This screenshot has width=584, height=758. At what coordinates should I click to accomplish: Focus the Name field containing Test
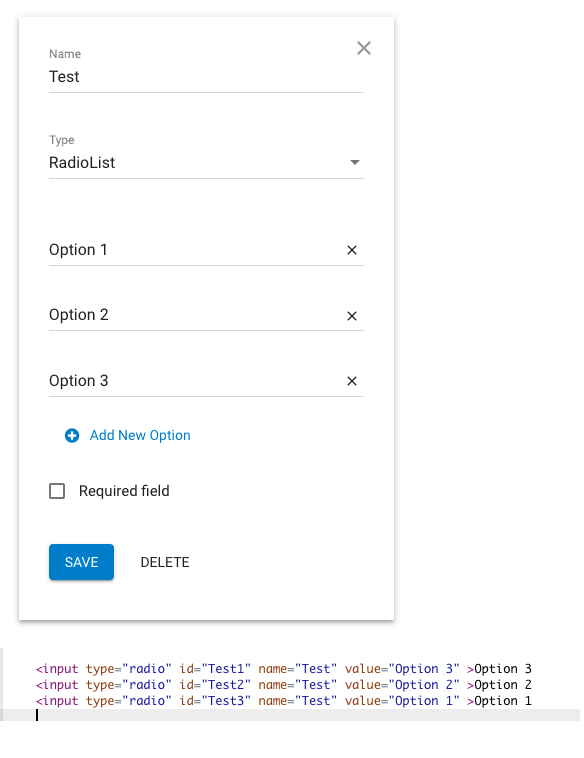pos(206,76)
